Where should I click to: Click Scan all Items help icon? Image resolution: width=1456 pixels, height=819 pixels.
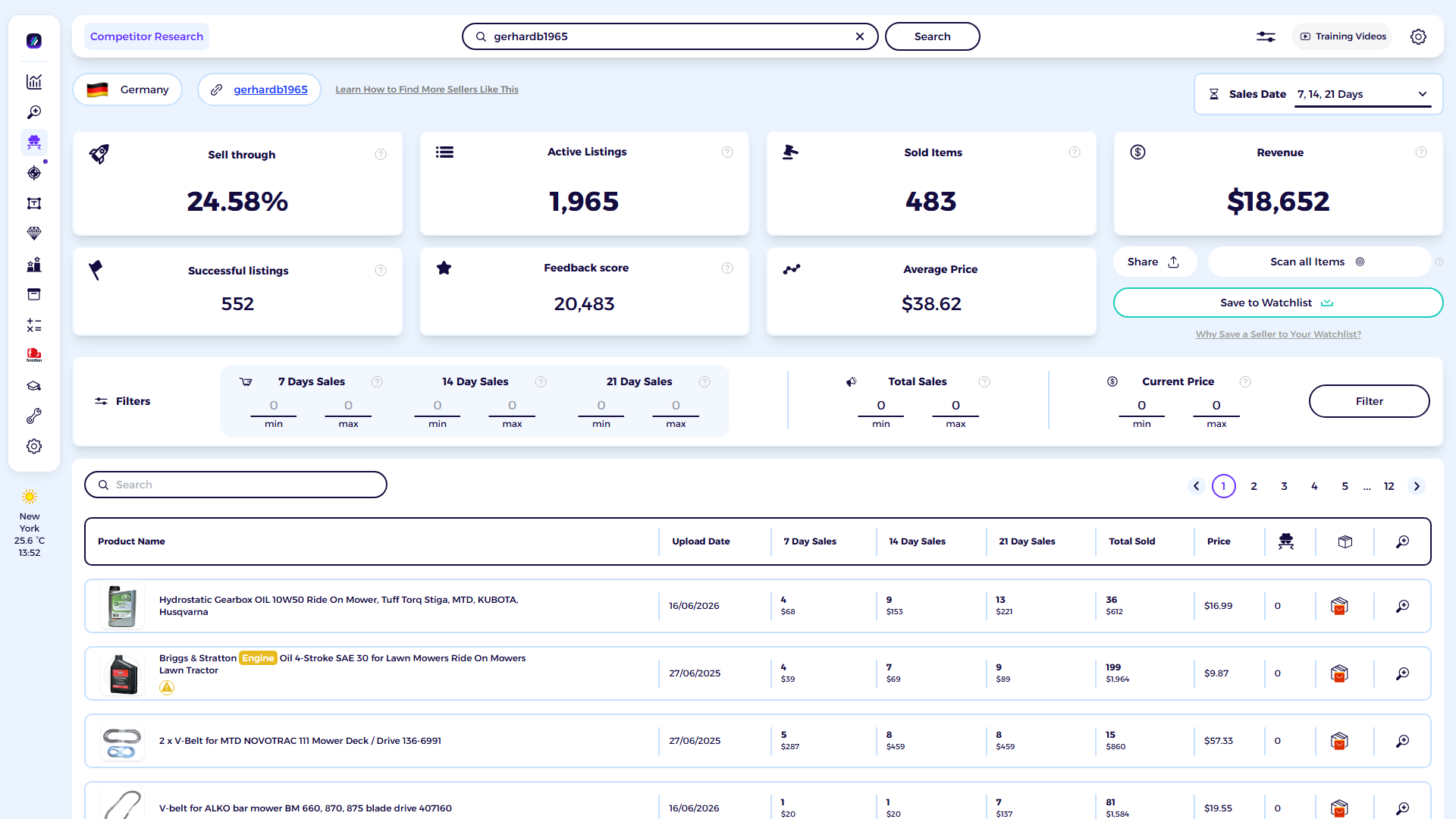[x=1439, y=262]
